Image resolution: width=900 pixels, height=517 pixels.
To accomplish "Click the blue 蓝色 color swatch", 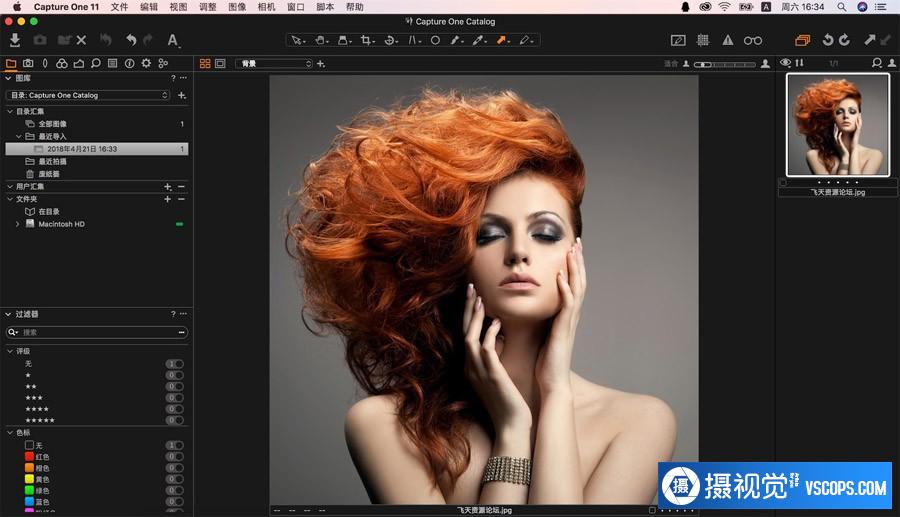I will (x=29, y=502).
